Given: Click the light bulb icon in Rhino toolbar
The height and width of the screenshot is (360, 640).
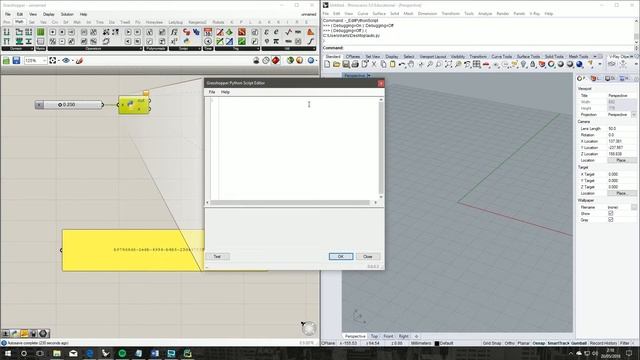Looking at the screenshot, I should [524, 64].
